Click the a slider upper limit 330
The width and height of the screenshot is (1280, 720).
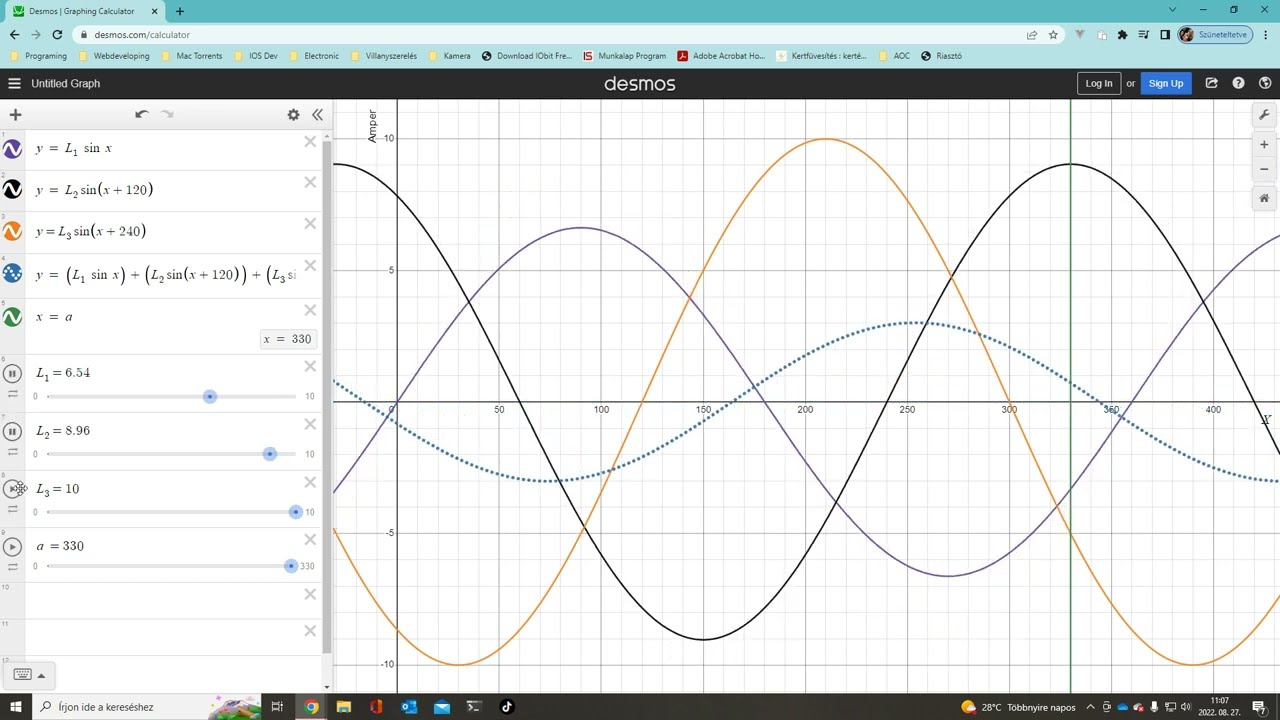point(307,566)
